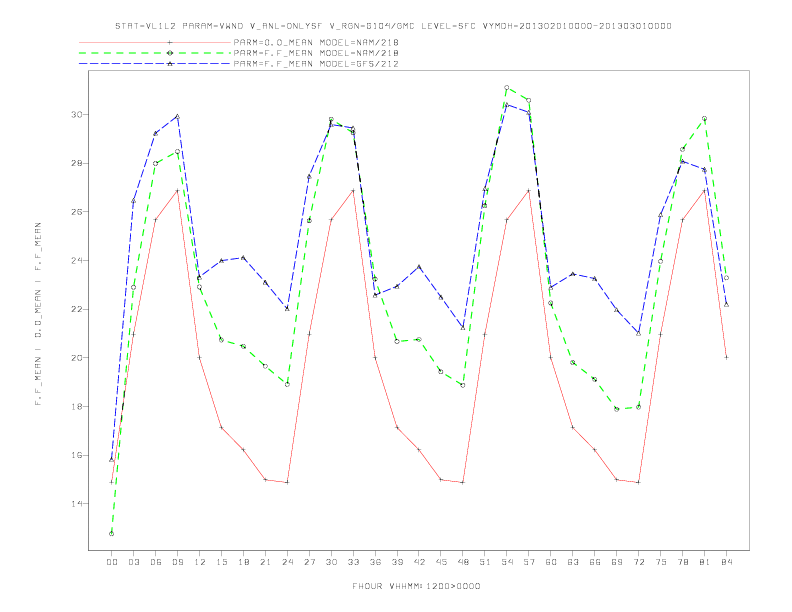Viewport: 792px width, 612px height.
Task: Click x-axis tick label 63
Action: pos(573,562)
